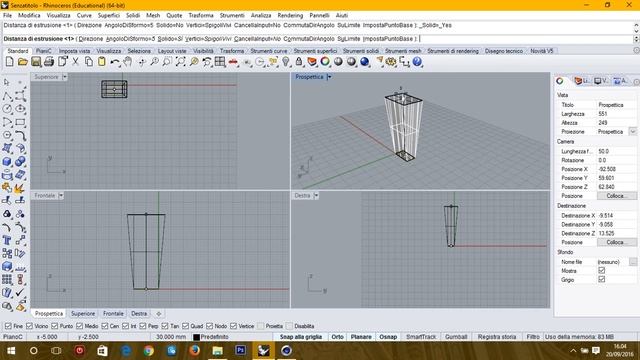
Task: Open the Solidi menu
Action: tap(133, 15)
